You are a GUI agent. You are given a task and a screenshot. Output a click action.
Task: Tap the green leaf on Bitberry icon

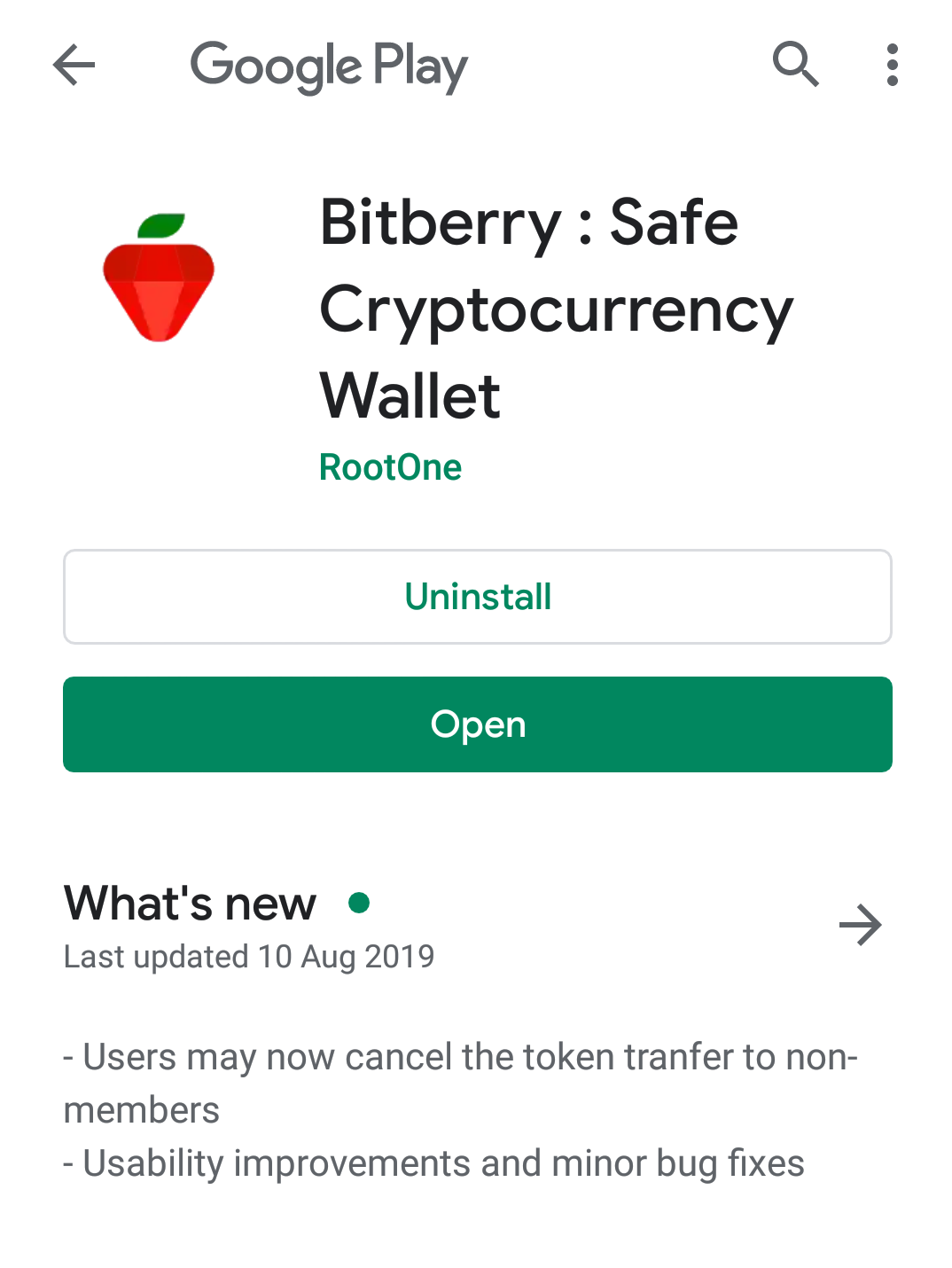pos(162,226)
